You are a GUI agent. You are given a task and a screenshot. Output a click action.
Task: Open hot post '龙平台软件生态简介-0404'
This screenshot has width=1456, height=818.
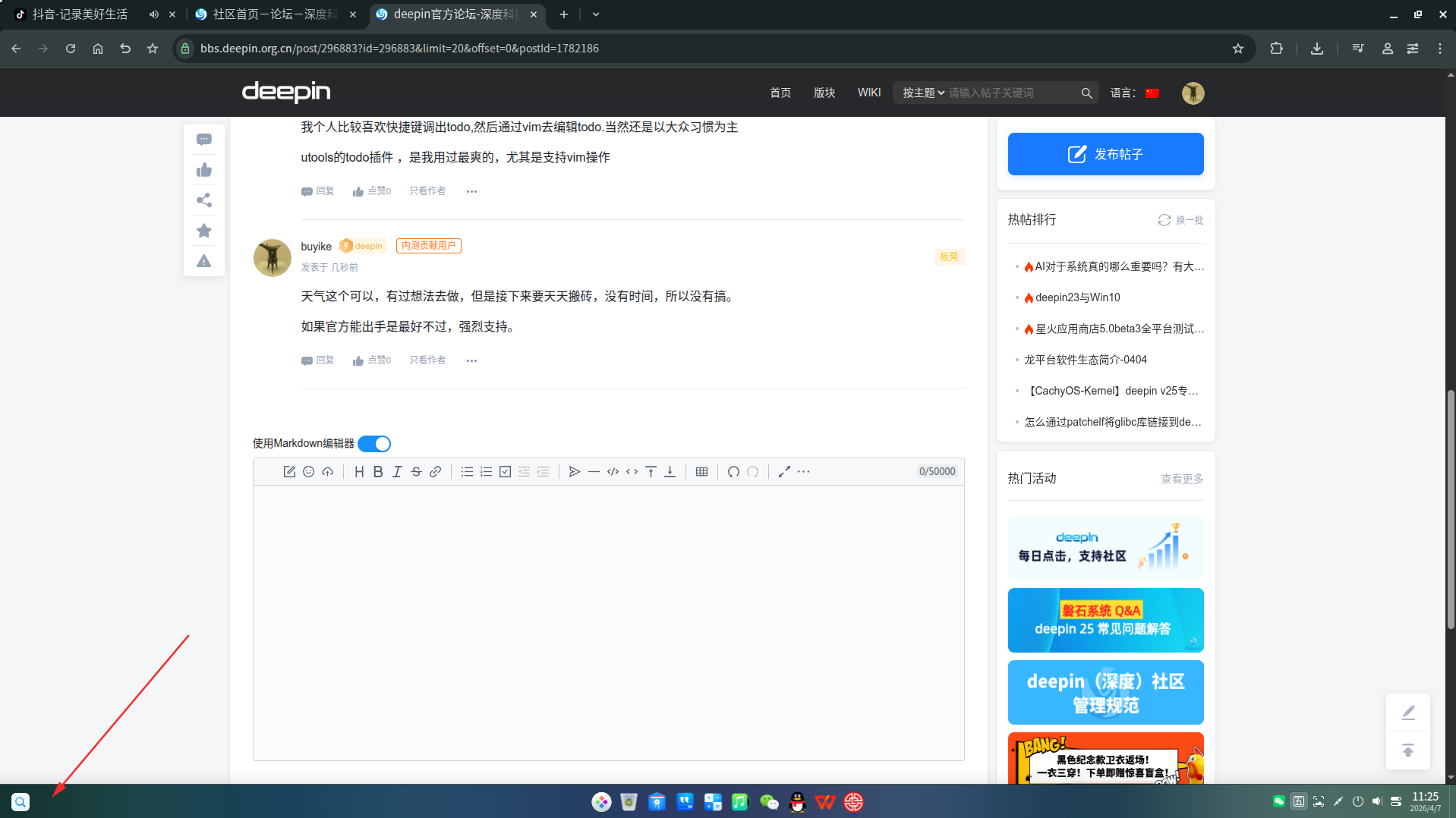pyautogui.click(x=1086, y=360)
